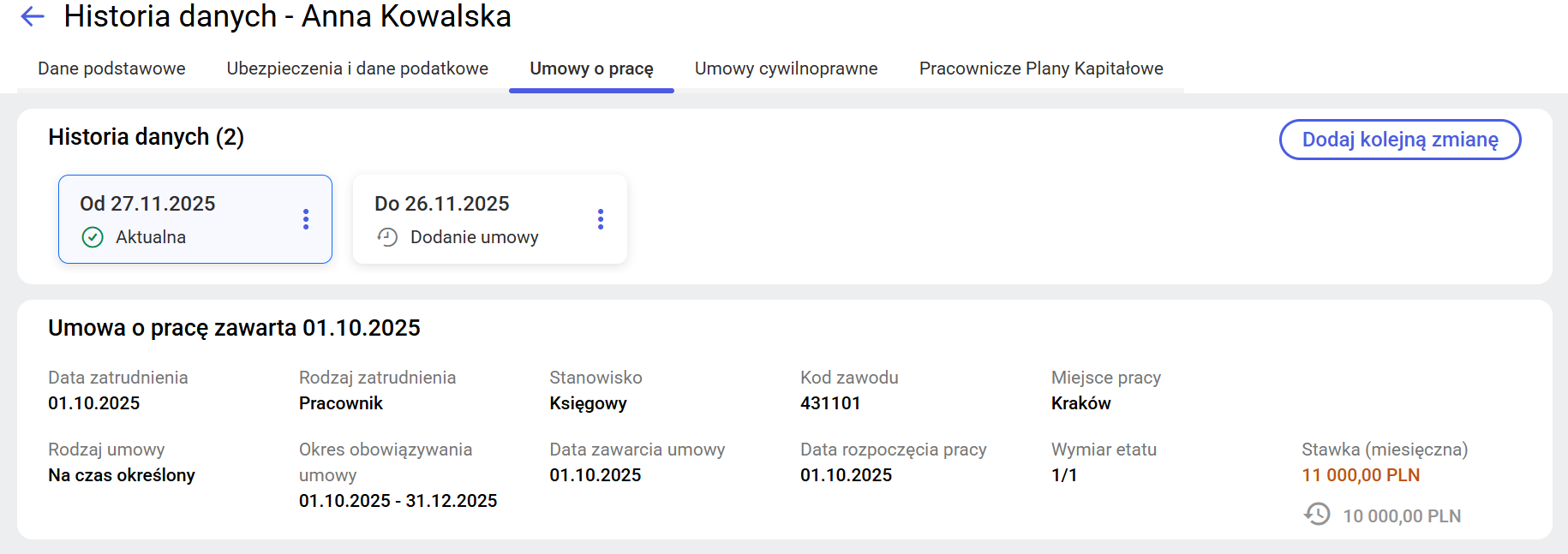Screen dimensions: 1568x554
Task: Open three-dot menu for Od 27.11.2025 entry
Action: [x=306, y=219]
